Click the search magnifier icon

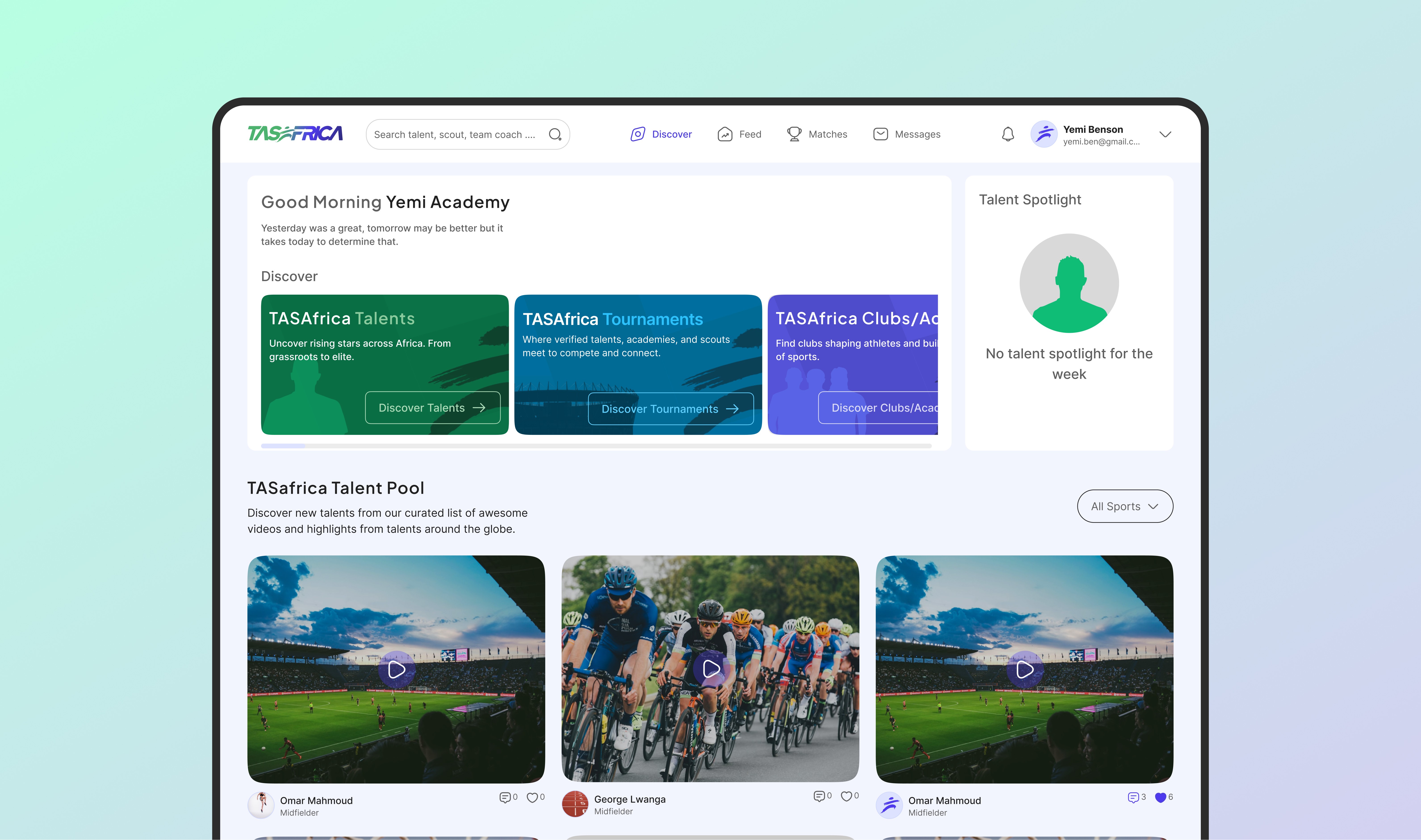(555, 134)
